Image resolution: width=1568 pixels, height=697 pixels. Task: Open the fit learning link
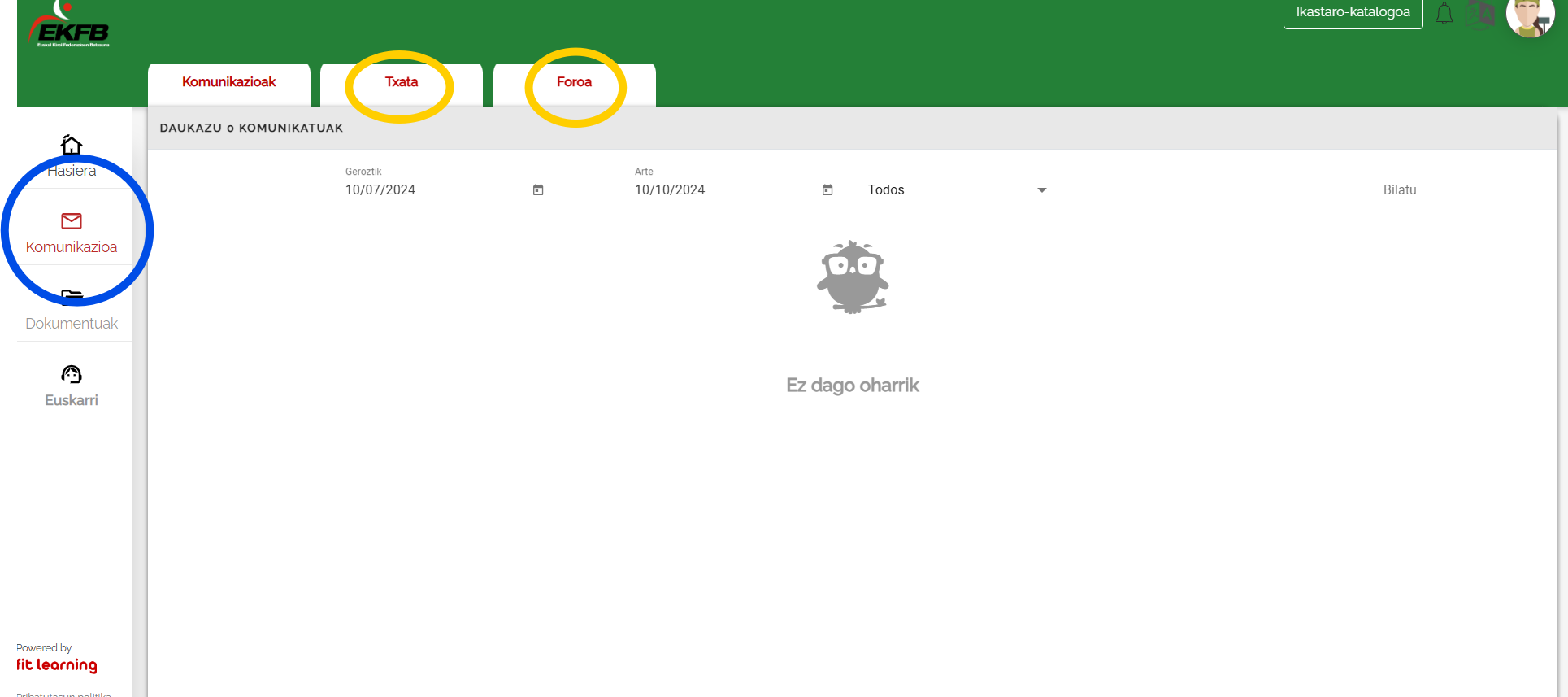coord(57,664)
